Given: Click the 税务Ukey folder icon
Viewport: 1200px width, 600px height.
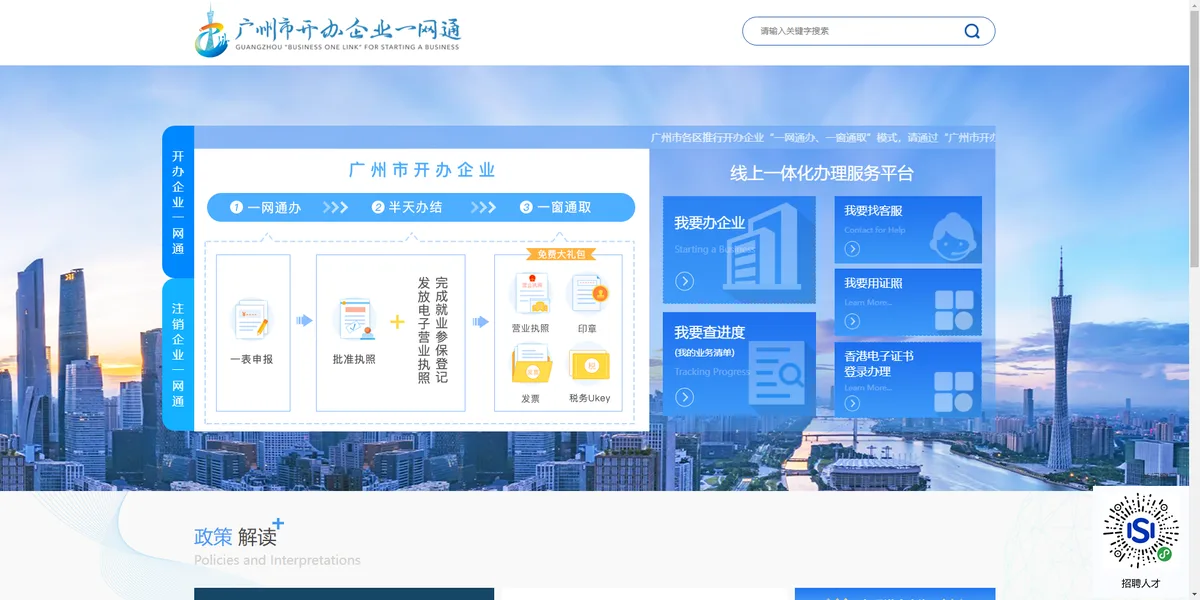Looking at the screenshot, I should 589,364.
